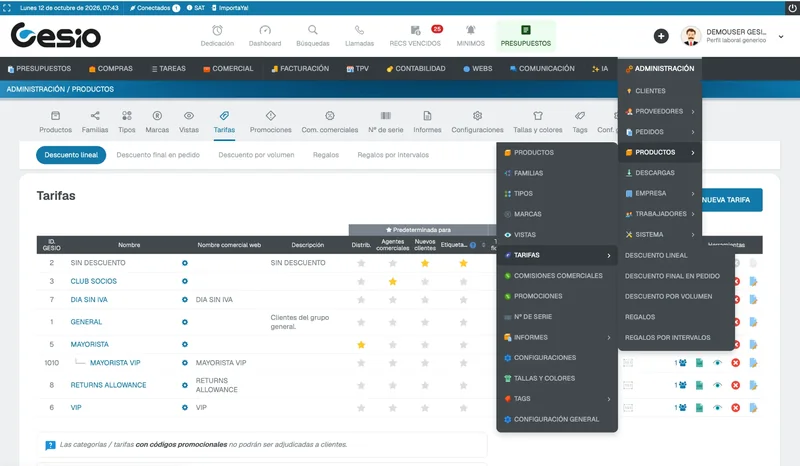
Task: Open Com. comerciales toolbar icon
Action: pos(330,116)
